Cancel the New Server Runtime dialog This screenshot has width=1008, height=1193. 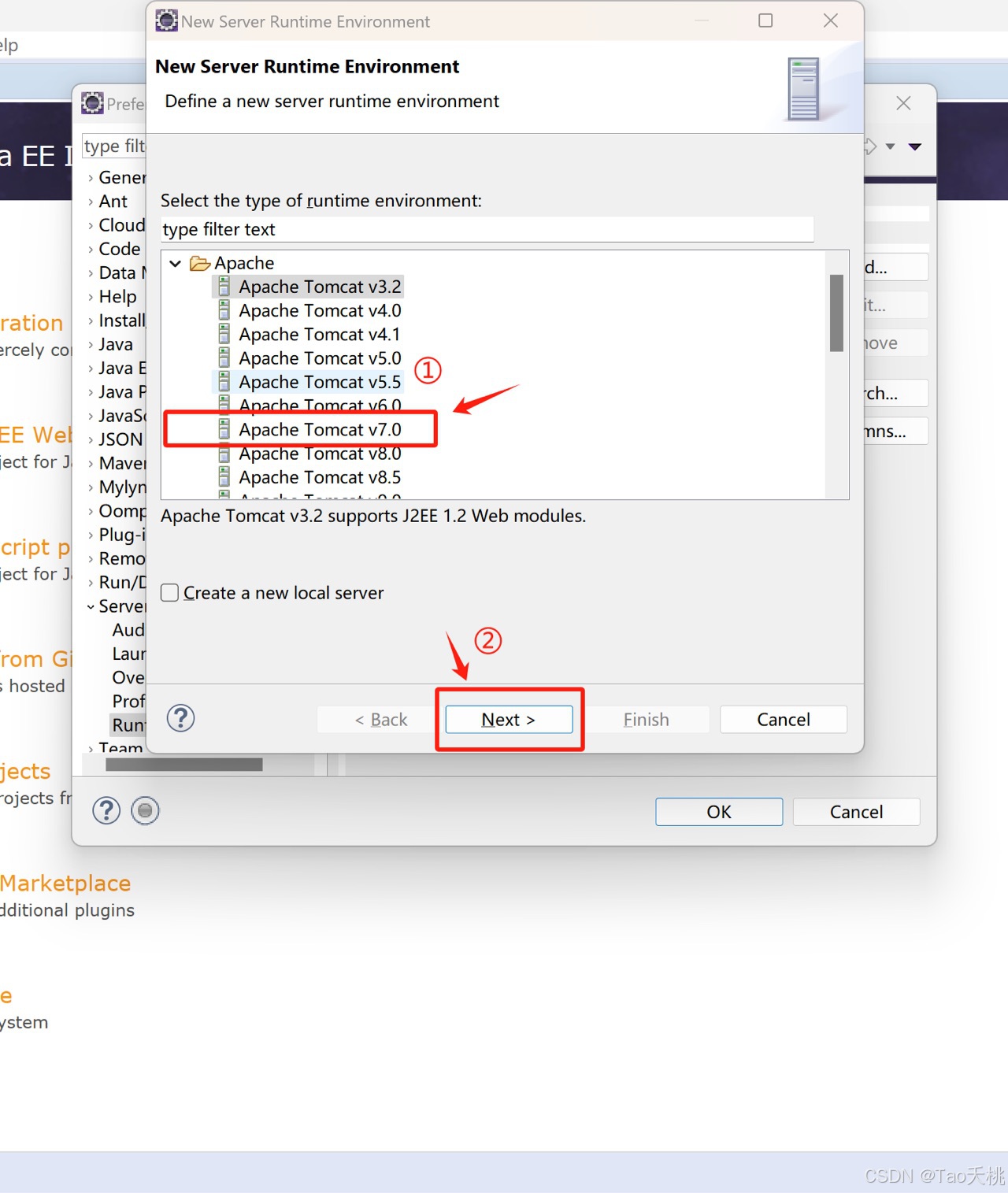tap(784, 719)
